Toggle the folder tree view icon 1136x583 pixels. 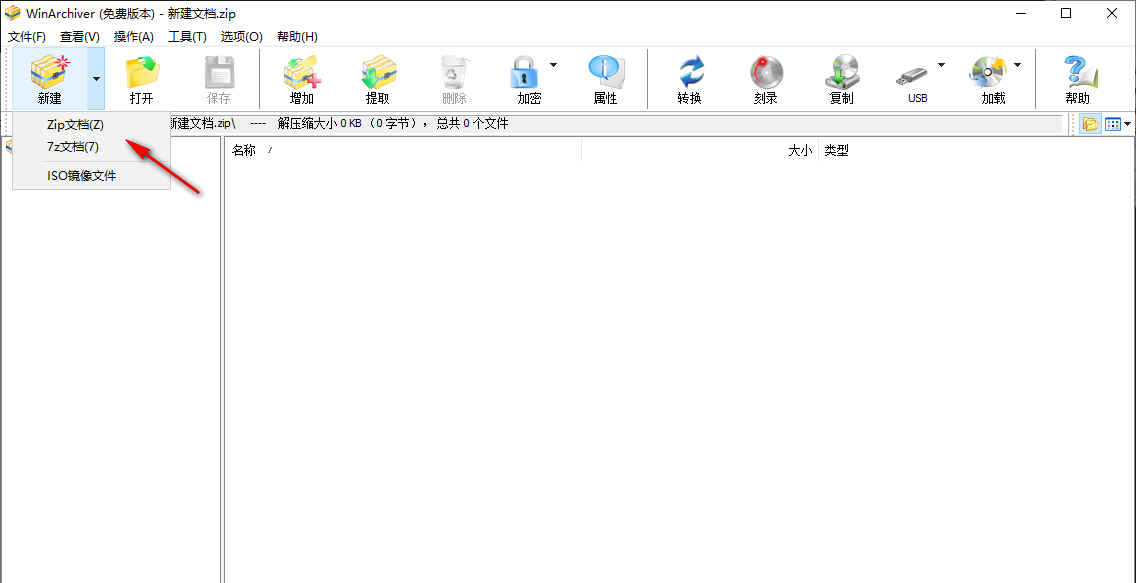coord(1090,124)
